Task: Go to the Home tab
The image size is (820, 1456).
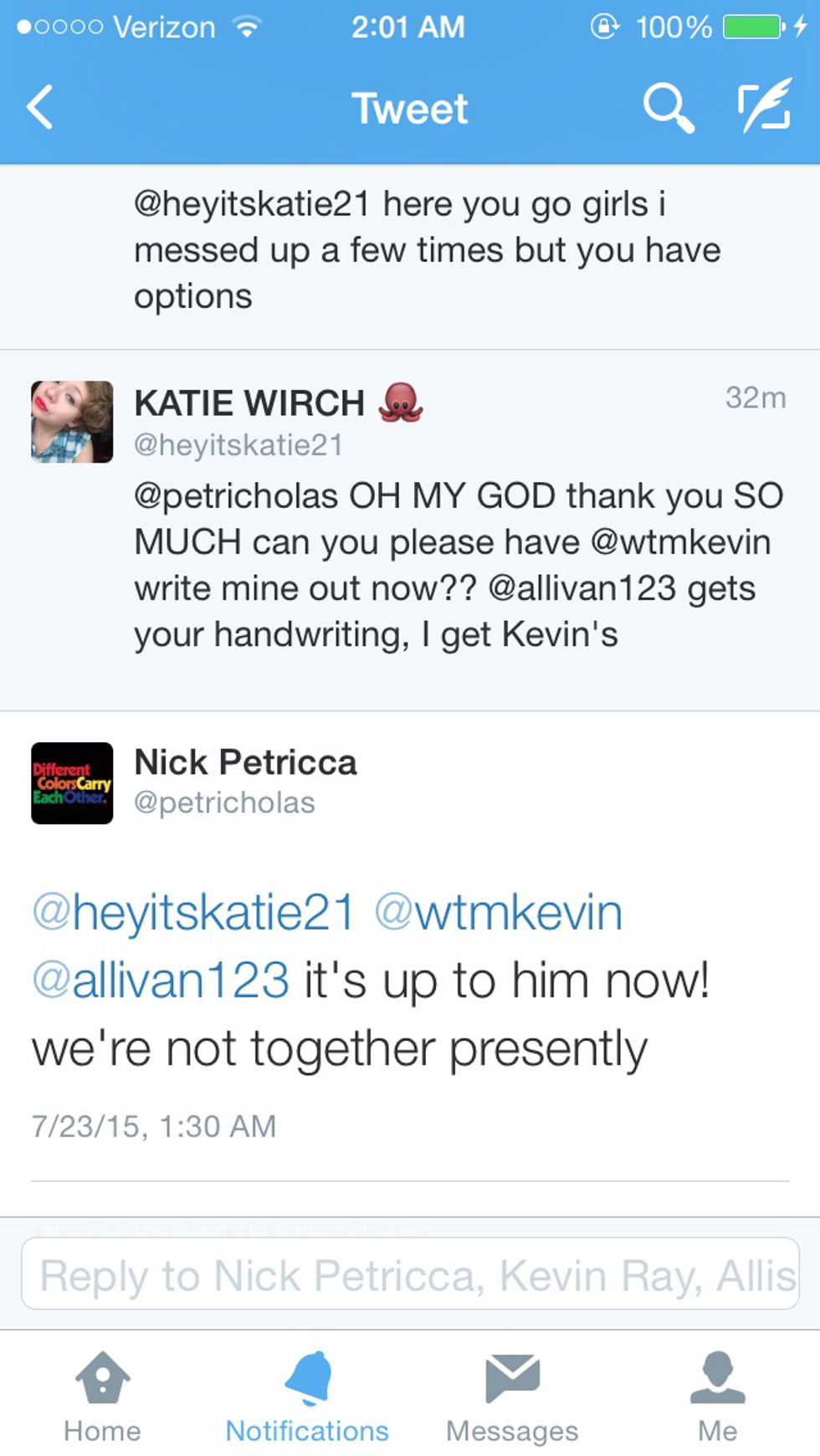Action: [102, 1397]
